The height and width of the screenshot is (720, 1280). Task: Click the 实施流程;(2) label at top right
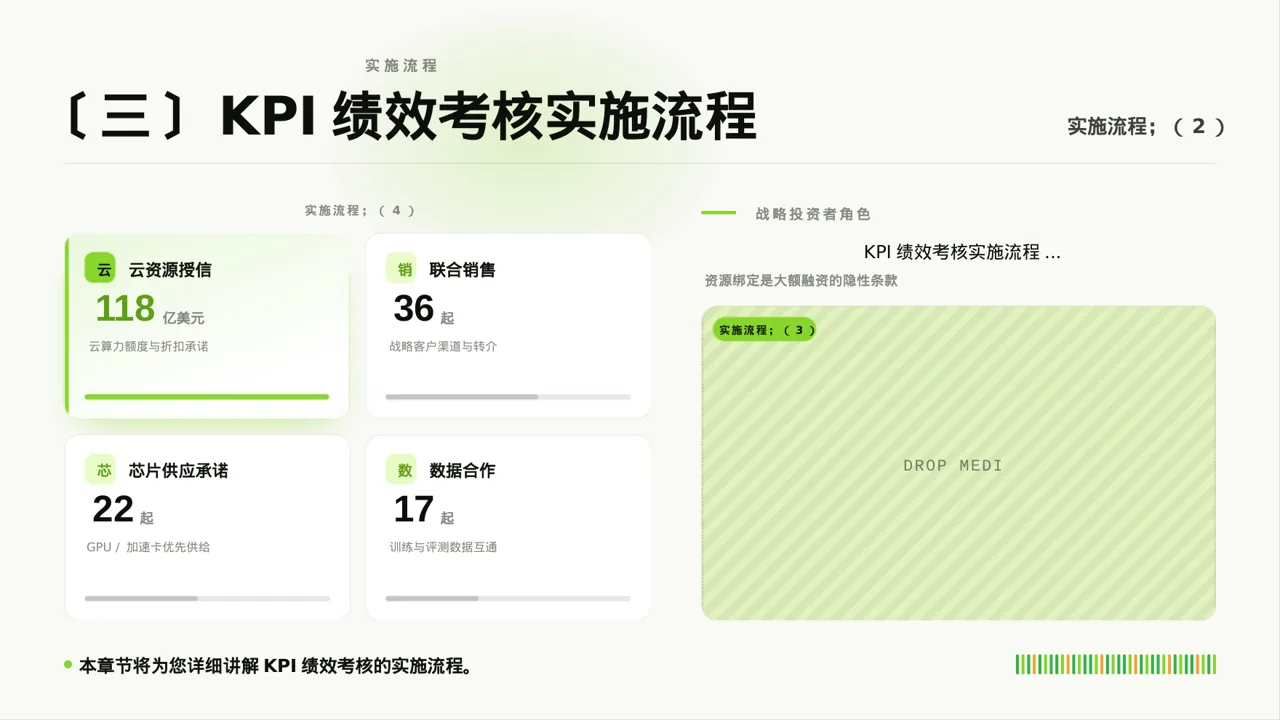pyautogui.click(x=1146, y=127)
